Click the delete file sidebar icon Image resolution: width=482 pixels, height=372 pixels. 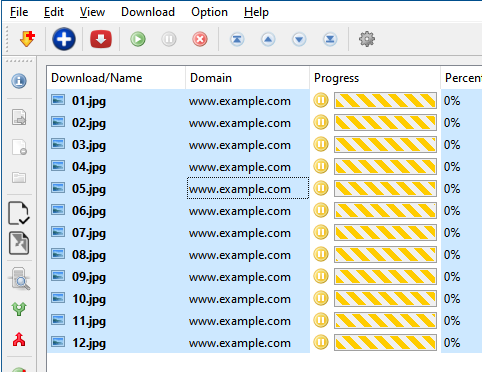(19, 147)
